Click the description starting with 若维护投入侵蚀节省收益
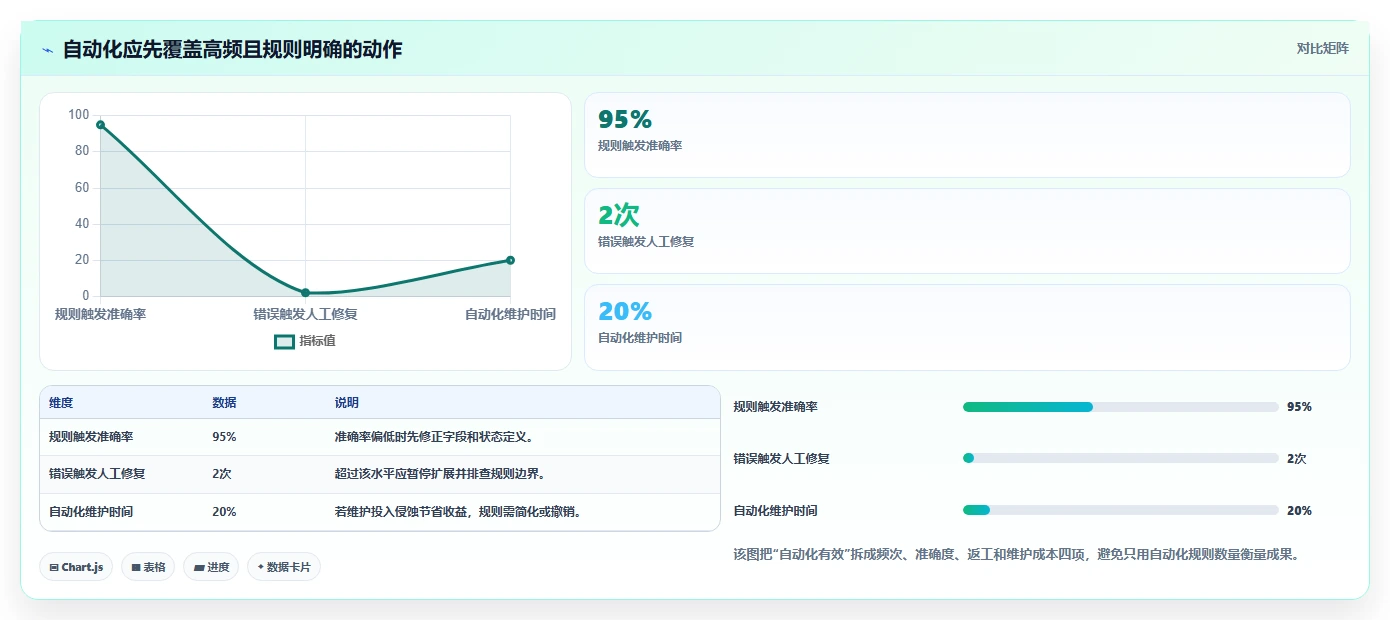This screenshot has height=620, width=1390. point(458,512)
